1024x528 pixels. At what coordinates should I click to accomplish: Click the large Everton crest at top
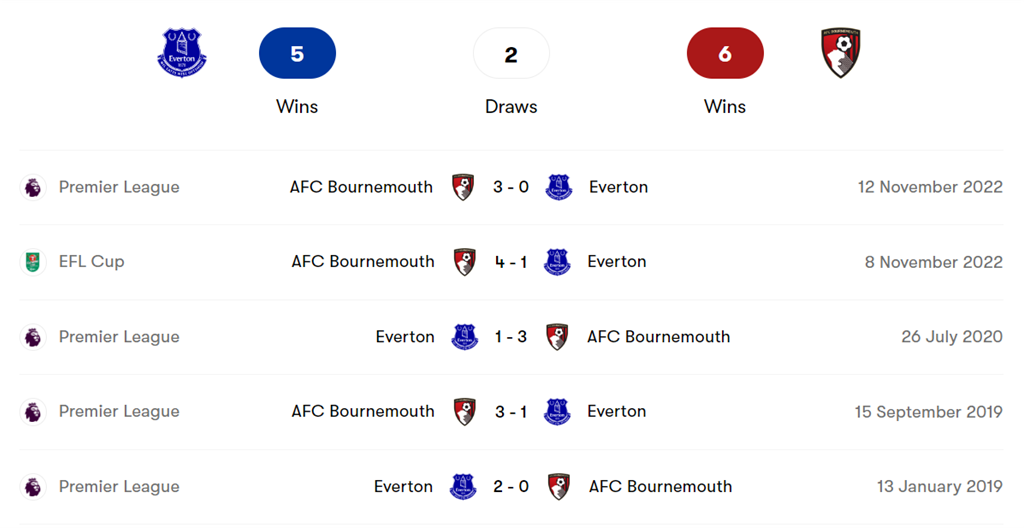(x=182, y=52)
